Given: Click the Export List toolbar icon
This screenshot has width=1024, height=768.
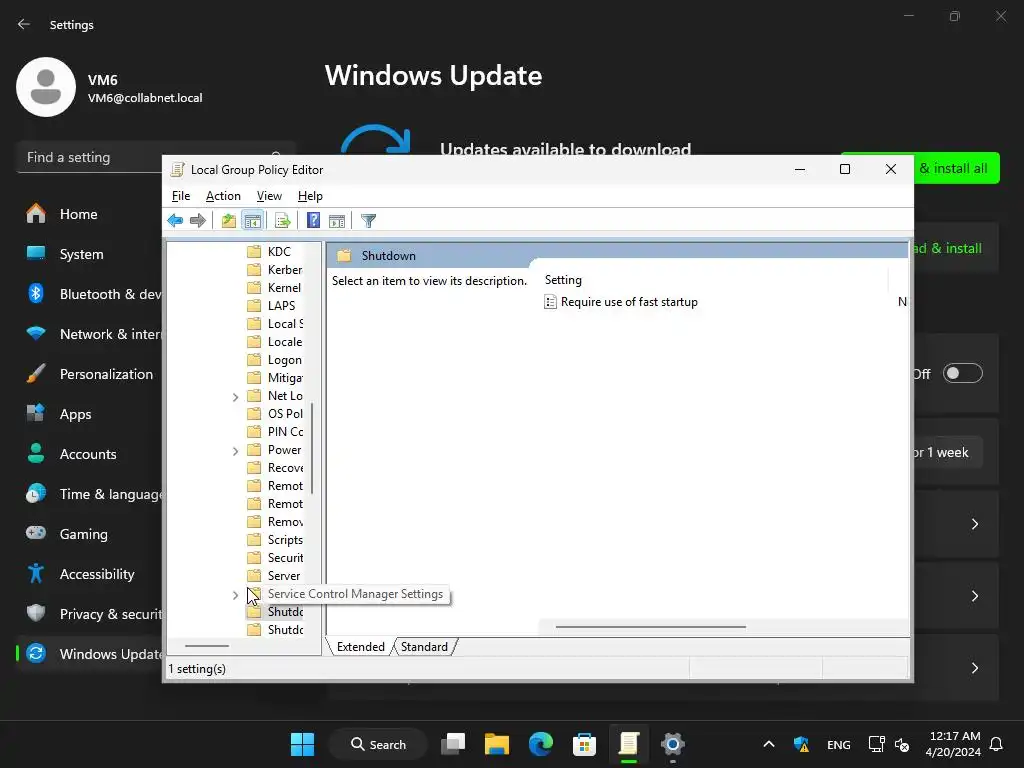Looking at the screenshot, I should pyautogui.click(x=283, y=221).
